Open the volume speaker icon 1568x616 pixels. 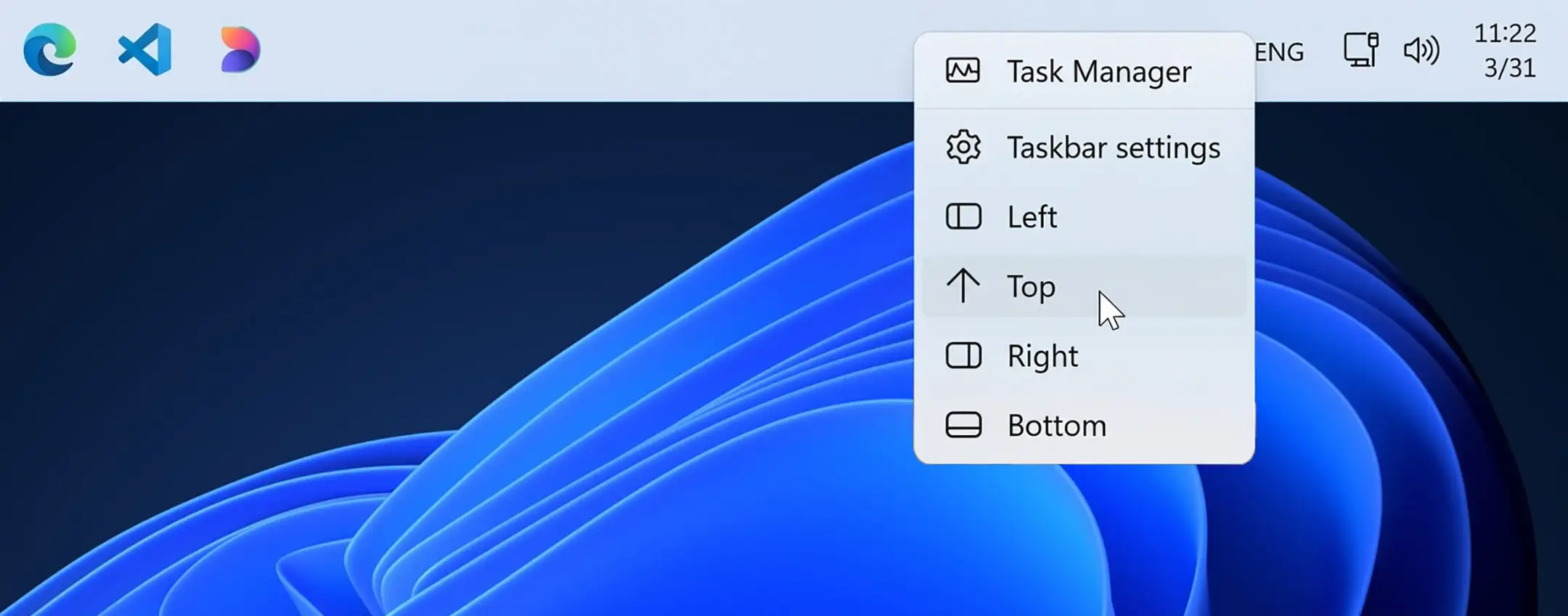[1421, 51]
